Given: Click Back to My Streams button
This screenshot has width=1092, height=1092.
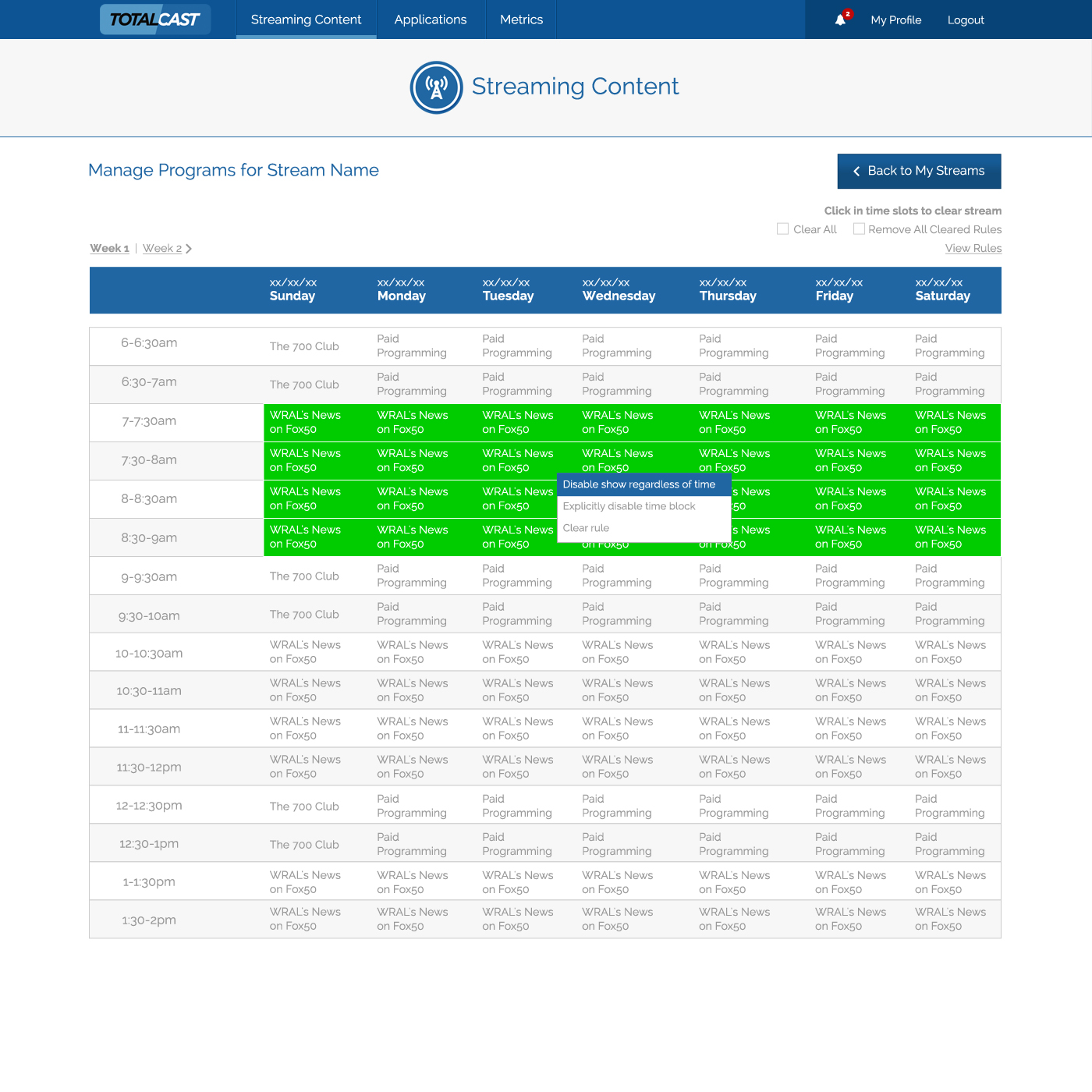Looking at the screenshot, I should (x=920, y=171).
